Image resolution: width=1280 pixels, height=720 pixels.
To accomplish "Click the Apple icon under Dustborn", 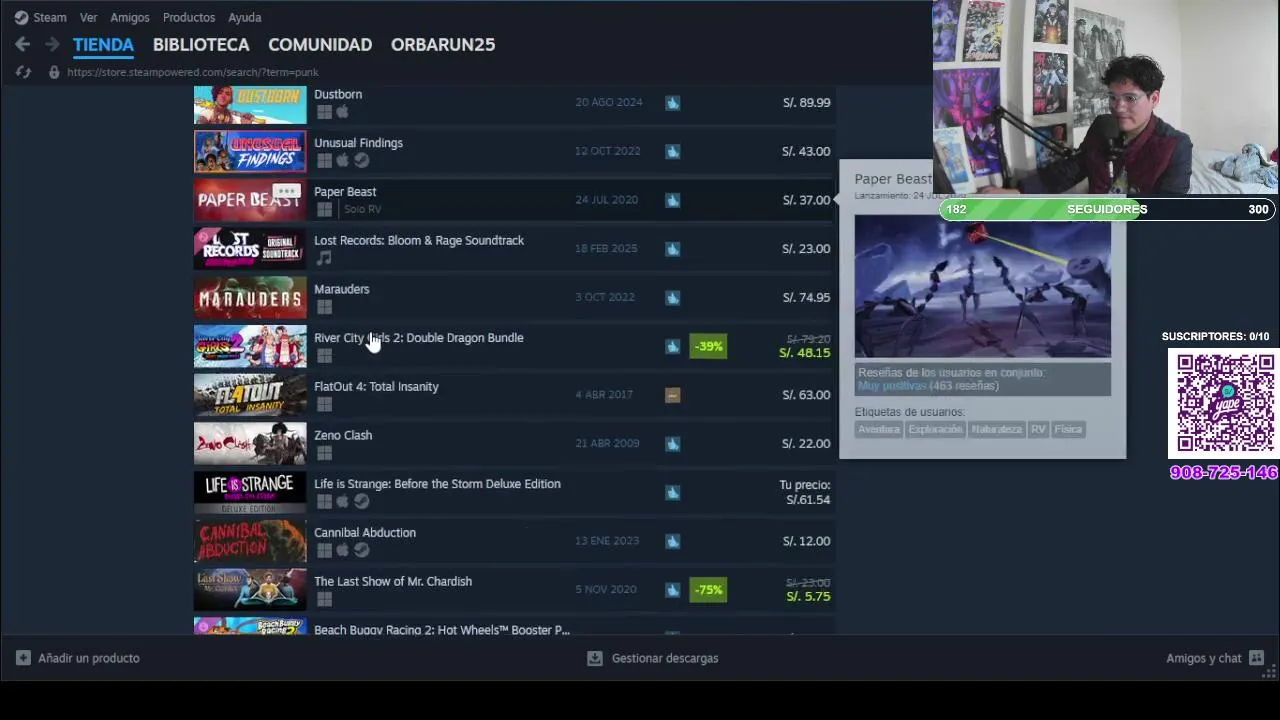I will [342, 112].
